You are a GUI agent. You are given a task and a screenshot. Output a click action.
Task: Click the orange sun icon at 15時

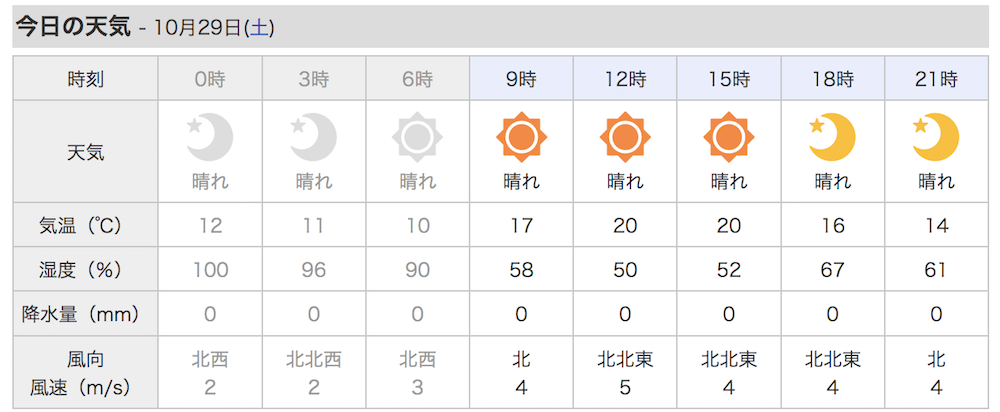(728, 136)
